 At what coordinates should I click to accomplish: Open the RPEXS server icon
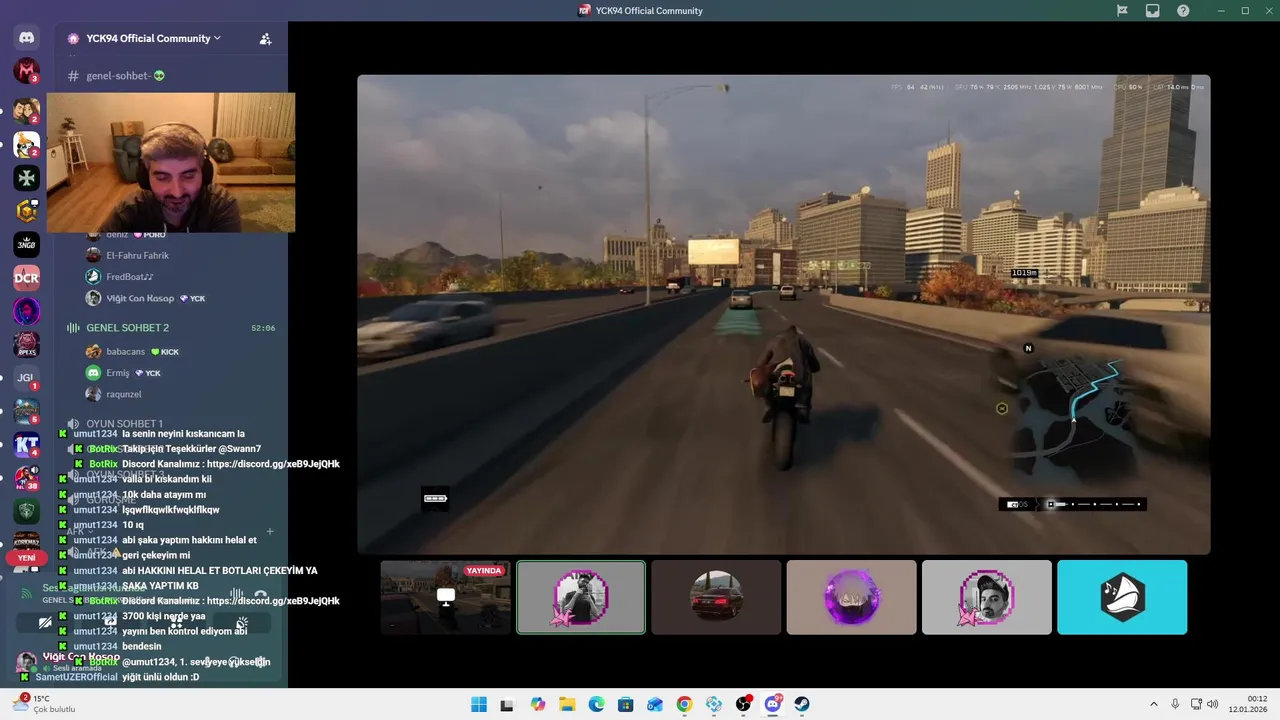(26, 345)
